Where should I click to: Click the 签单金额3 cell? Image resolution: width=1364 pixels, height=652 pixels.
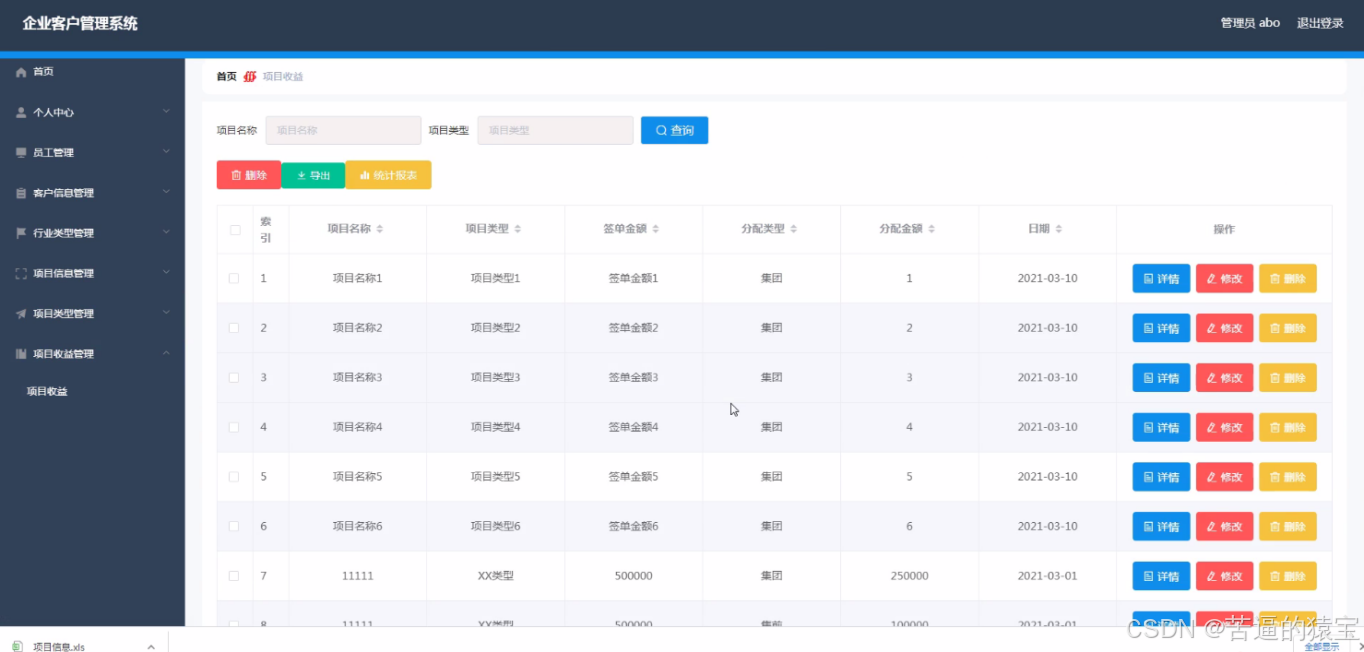coord(633,377)
